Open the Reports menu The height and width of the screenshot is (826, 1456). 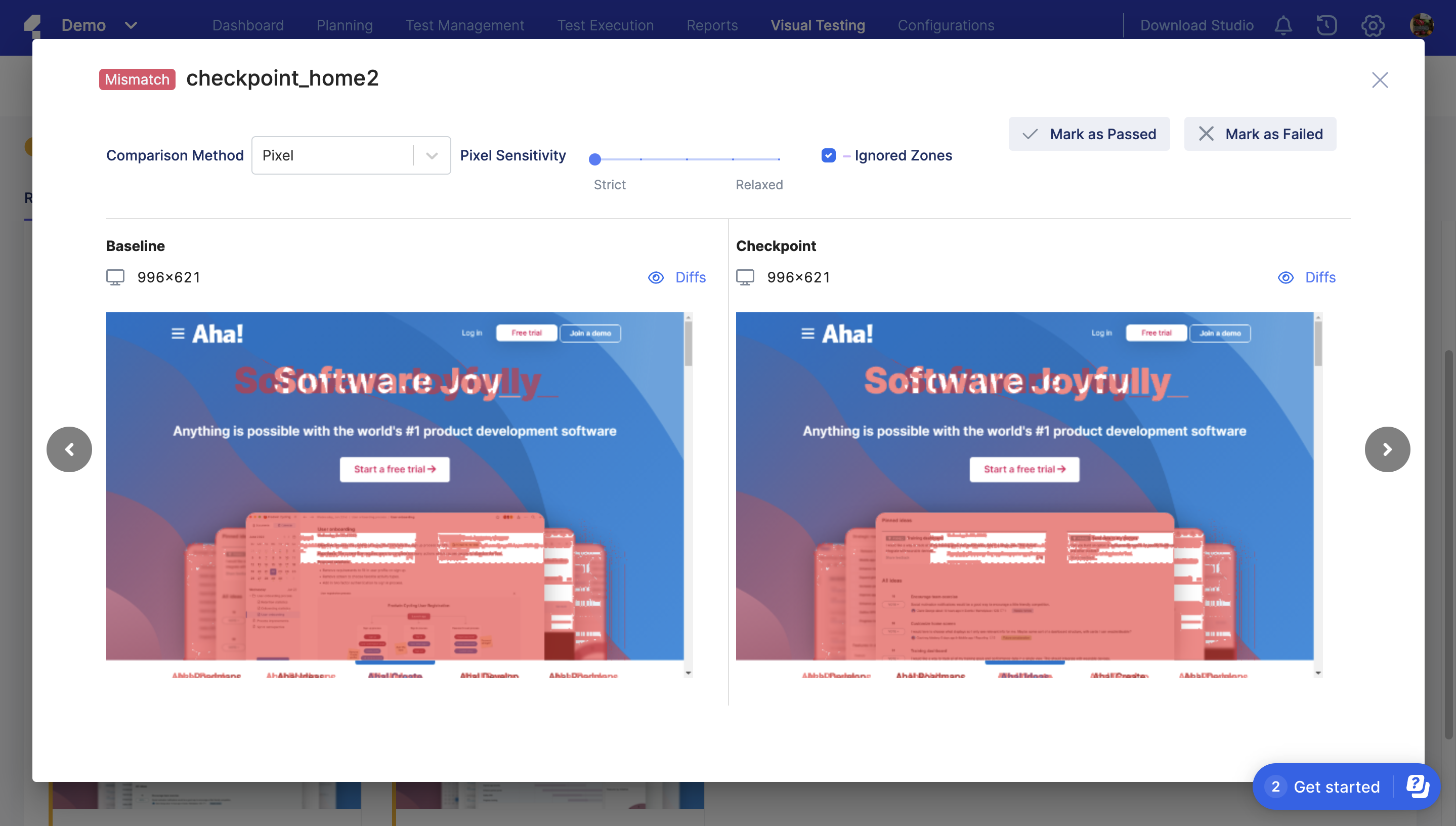click(x=712, y=25)
